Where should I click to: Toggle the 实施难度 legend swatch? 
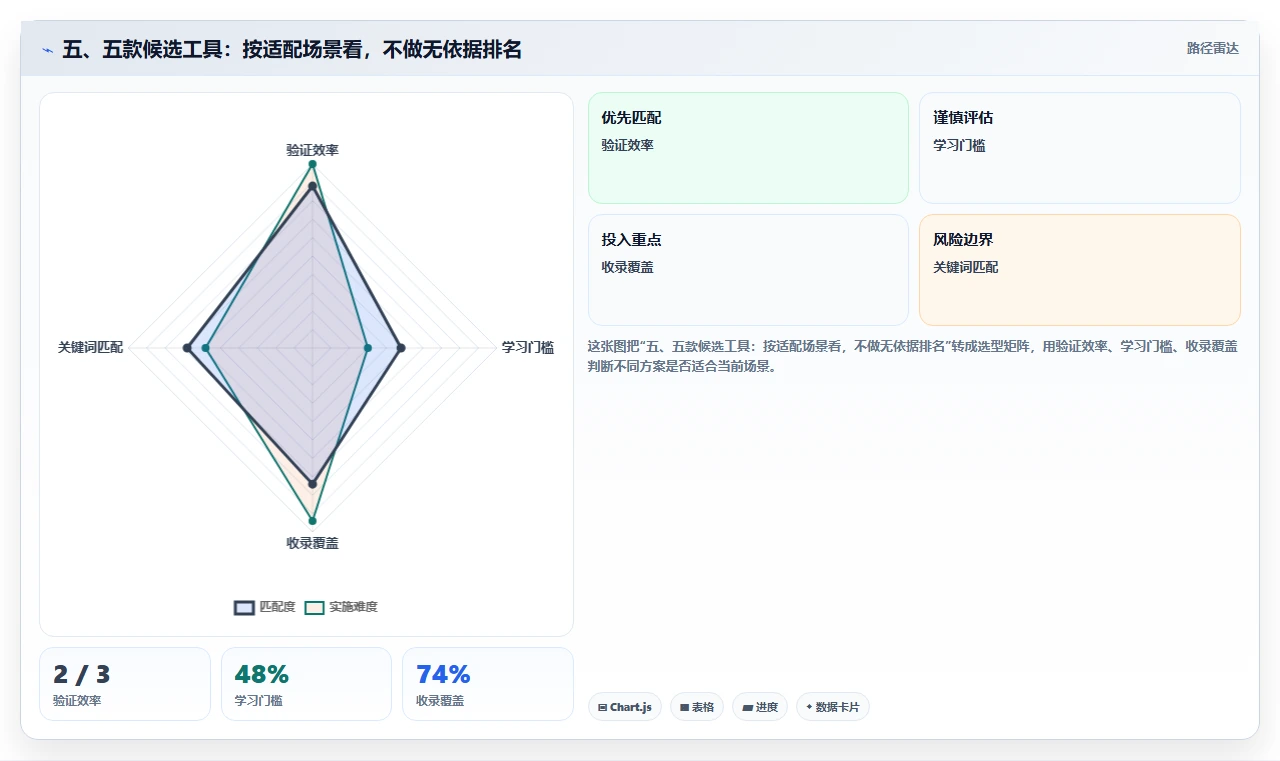coord(315,607)
